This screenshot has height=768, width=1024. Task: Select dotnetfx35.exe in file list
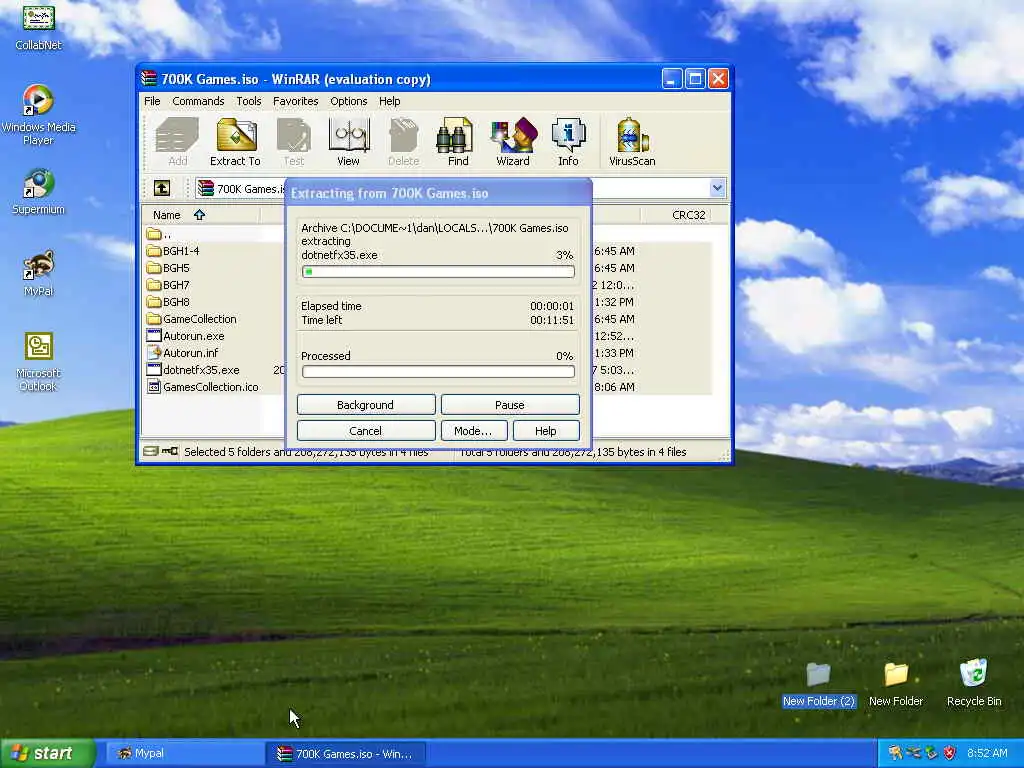pyautogui.click(x=193, y=370)
